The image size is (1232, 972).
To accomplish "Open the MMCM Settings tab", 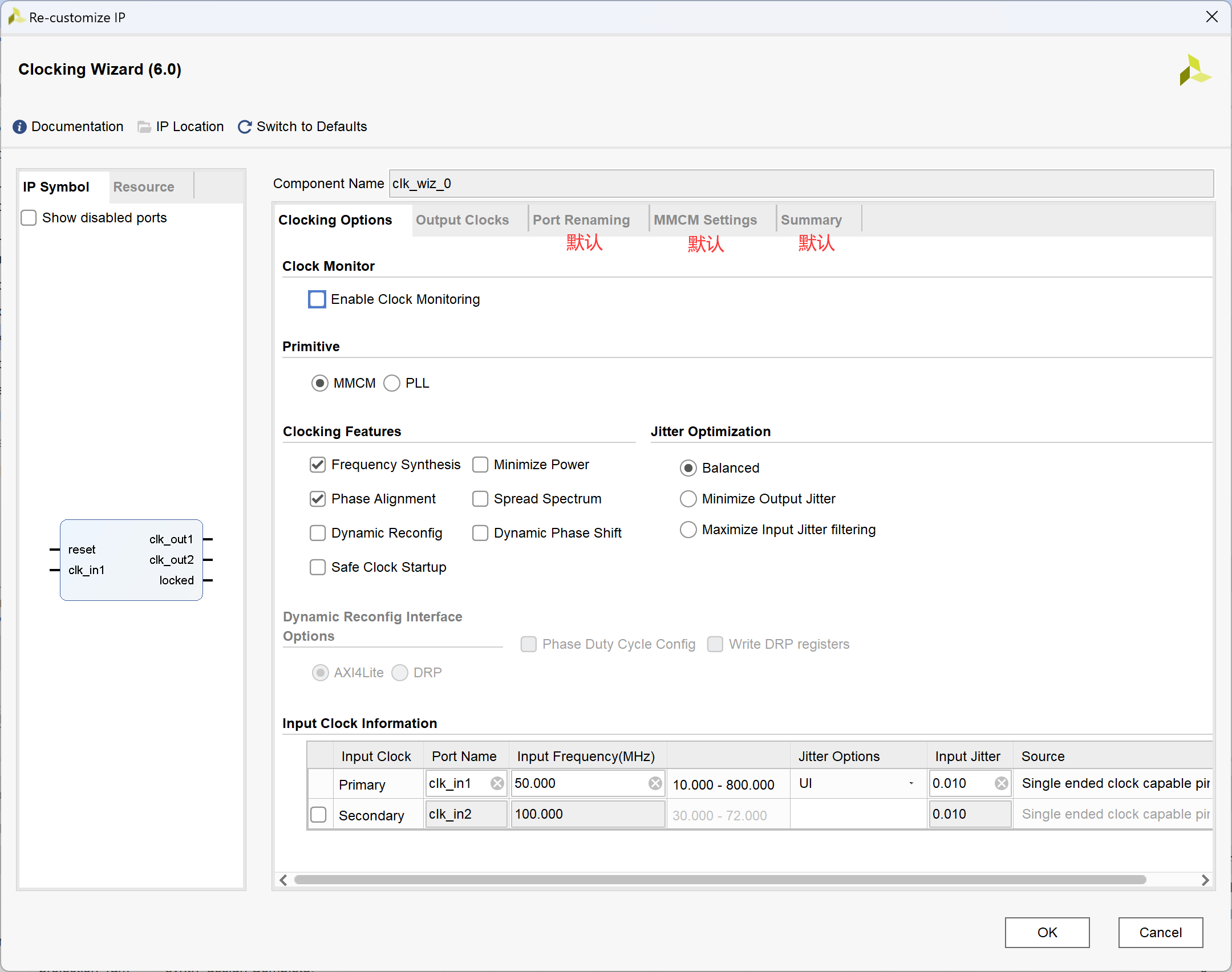I will [x=705, y=220].
